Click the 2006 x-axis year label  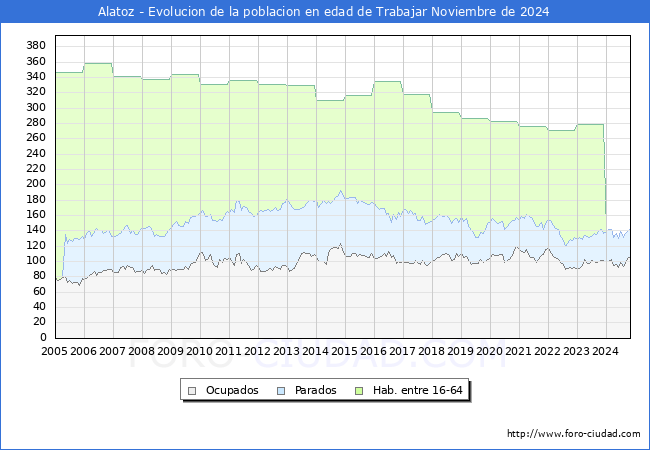pos(83,351)
